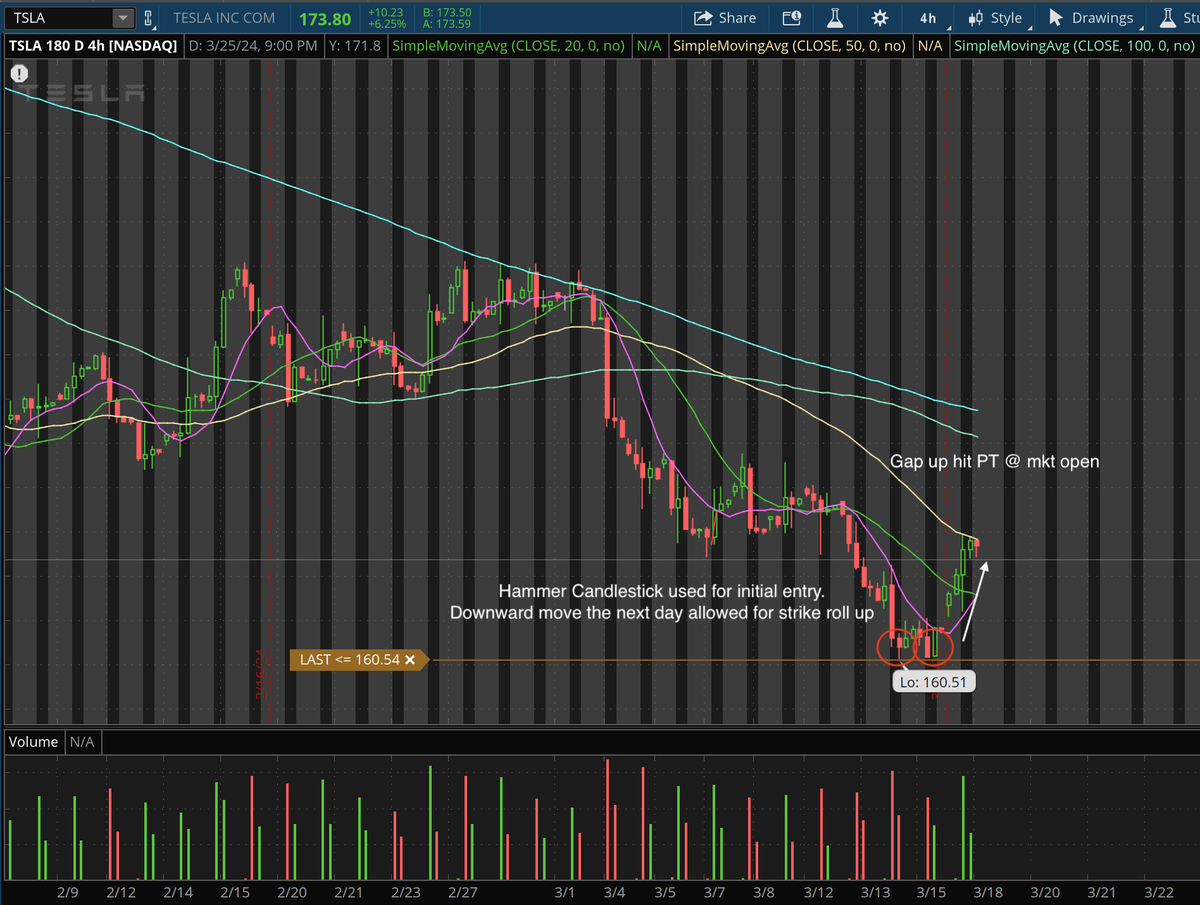Click the symbol link chain icon
This screenshot has width=1200, height=905.
pos(149,18)
